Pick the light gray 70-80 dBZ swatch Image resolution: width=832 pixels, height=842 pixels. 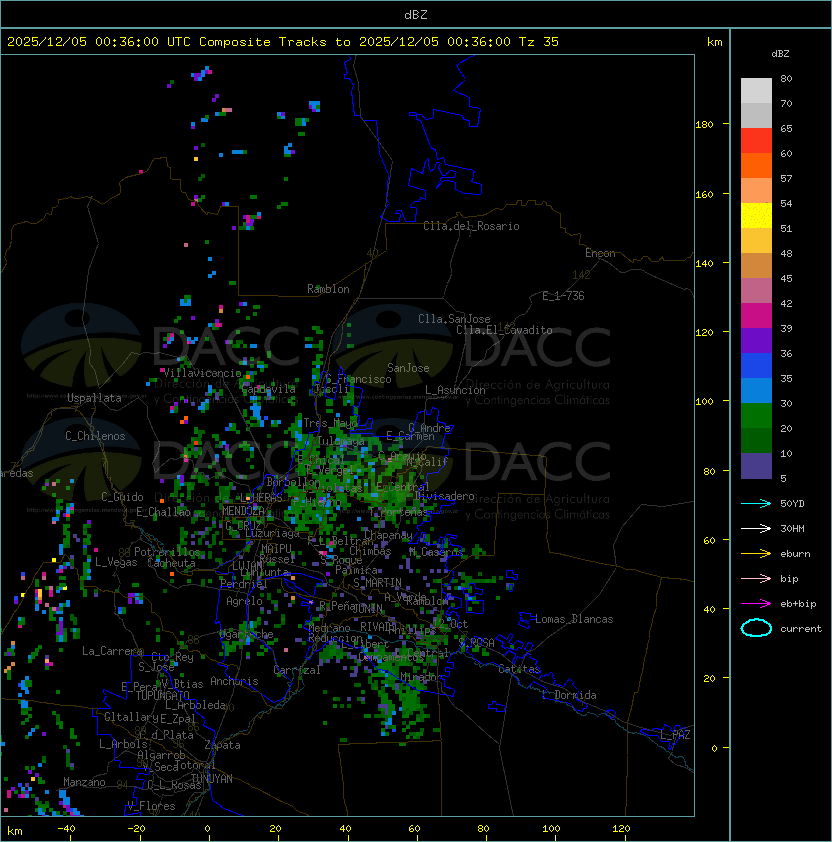756,91
